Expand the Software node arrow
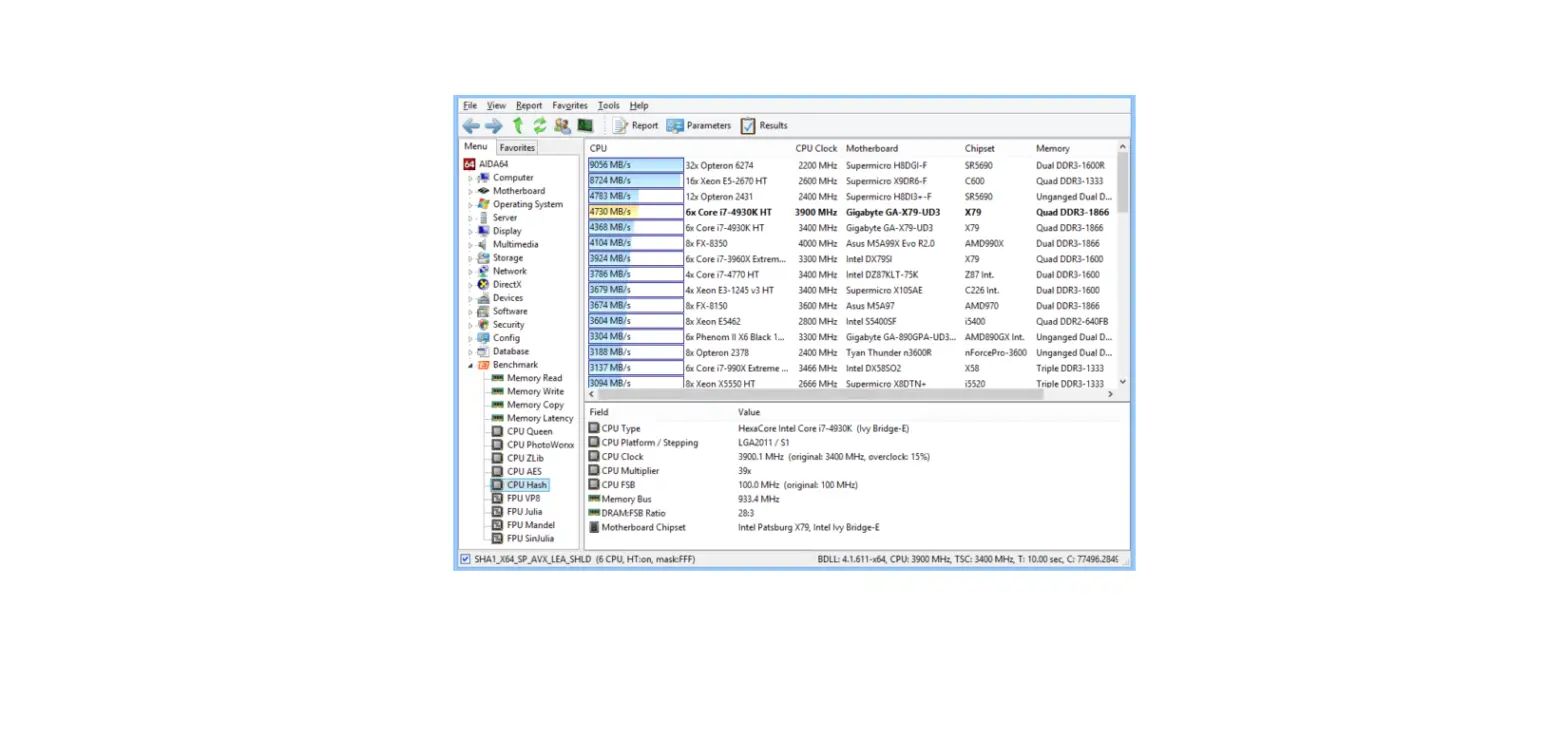1568x738 pixels. pos(471,311)
